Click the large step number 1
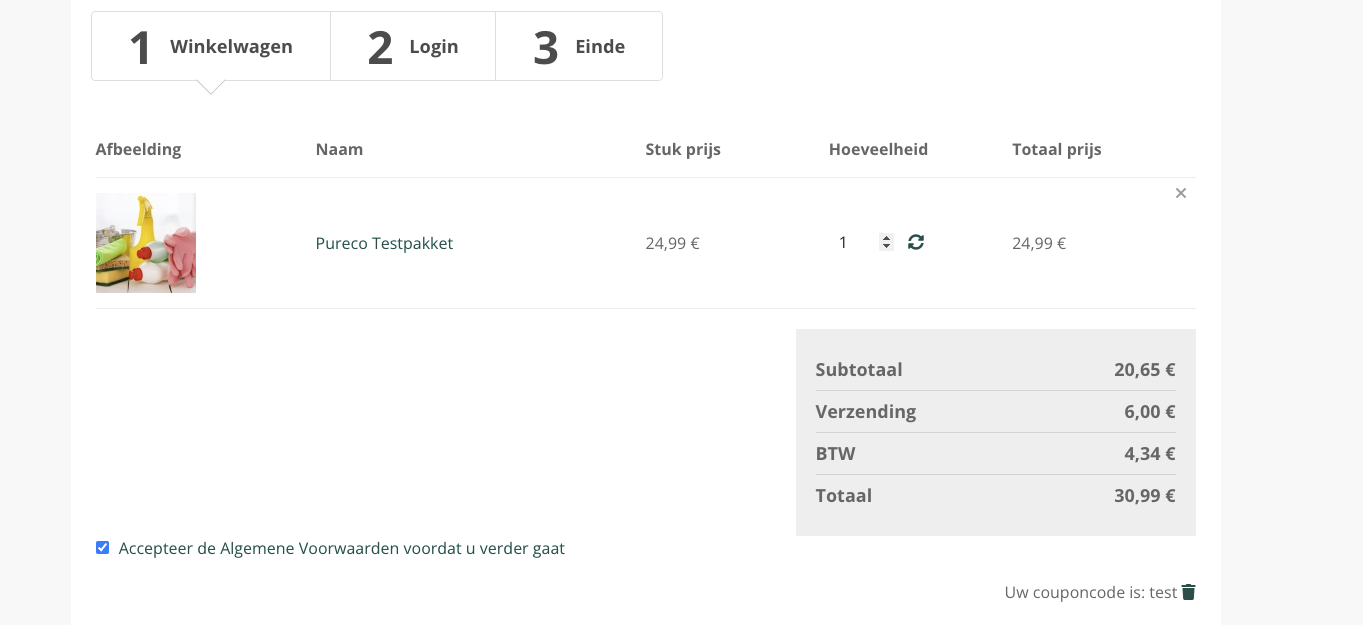Viewport: 1363px width, 625px height. point(141,47)
